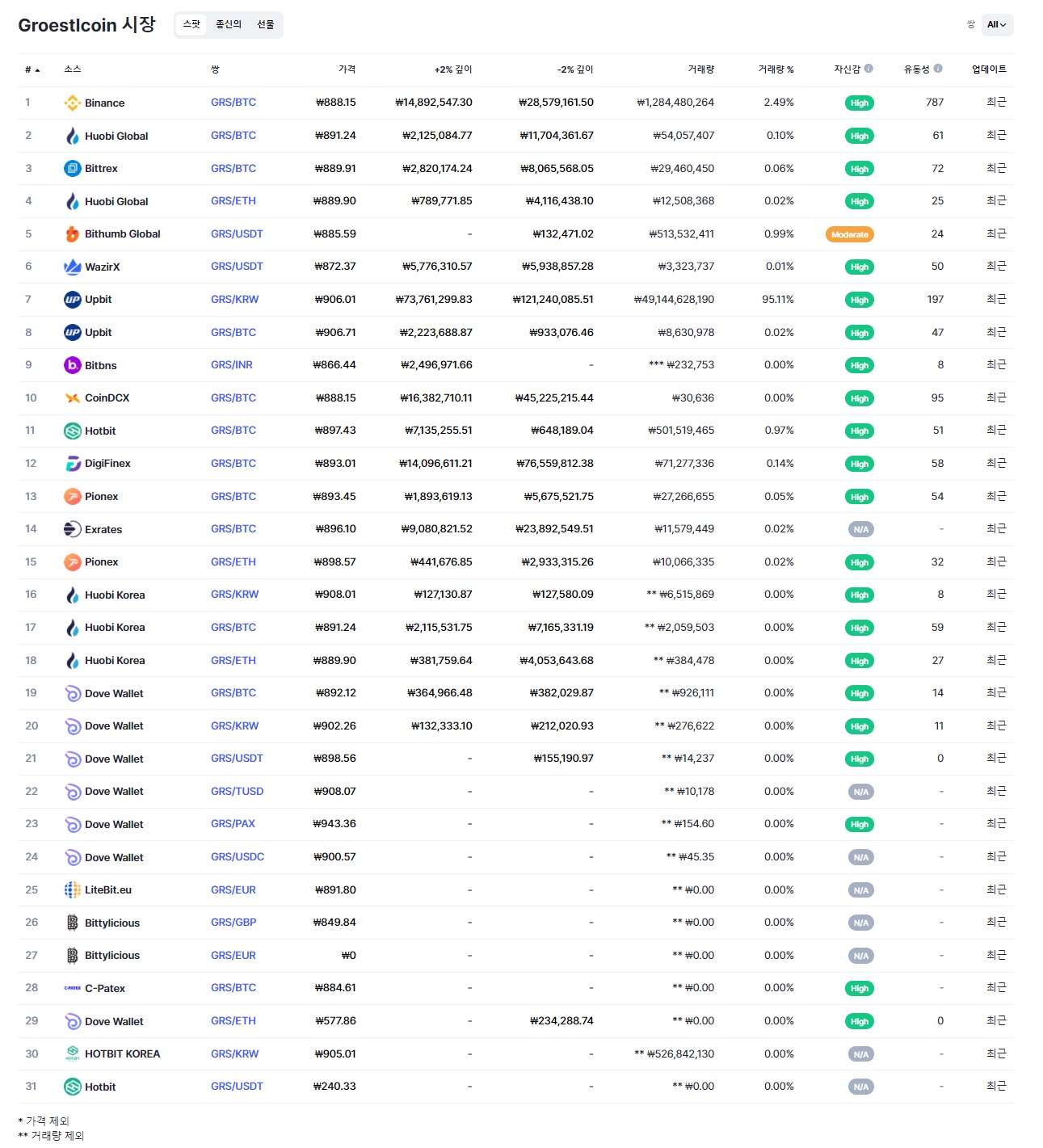Click info icon next to 자신감 header
The width and height of the screenshot is (1043, 1148).
[x=868, y=69]
